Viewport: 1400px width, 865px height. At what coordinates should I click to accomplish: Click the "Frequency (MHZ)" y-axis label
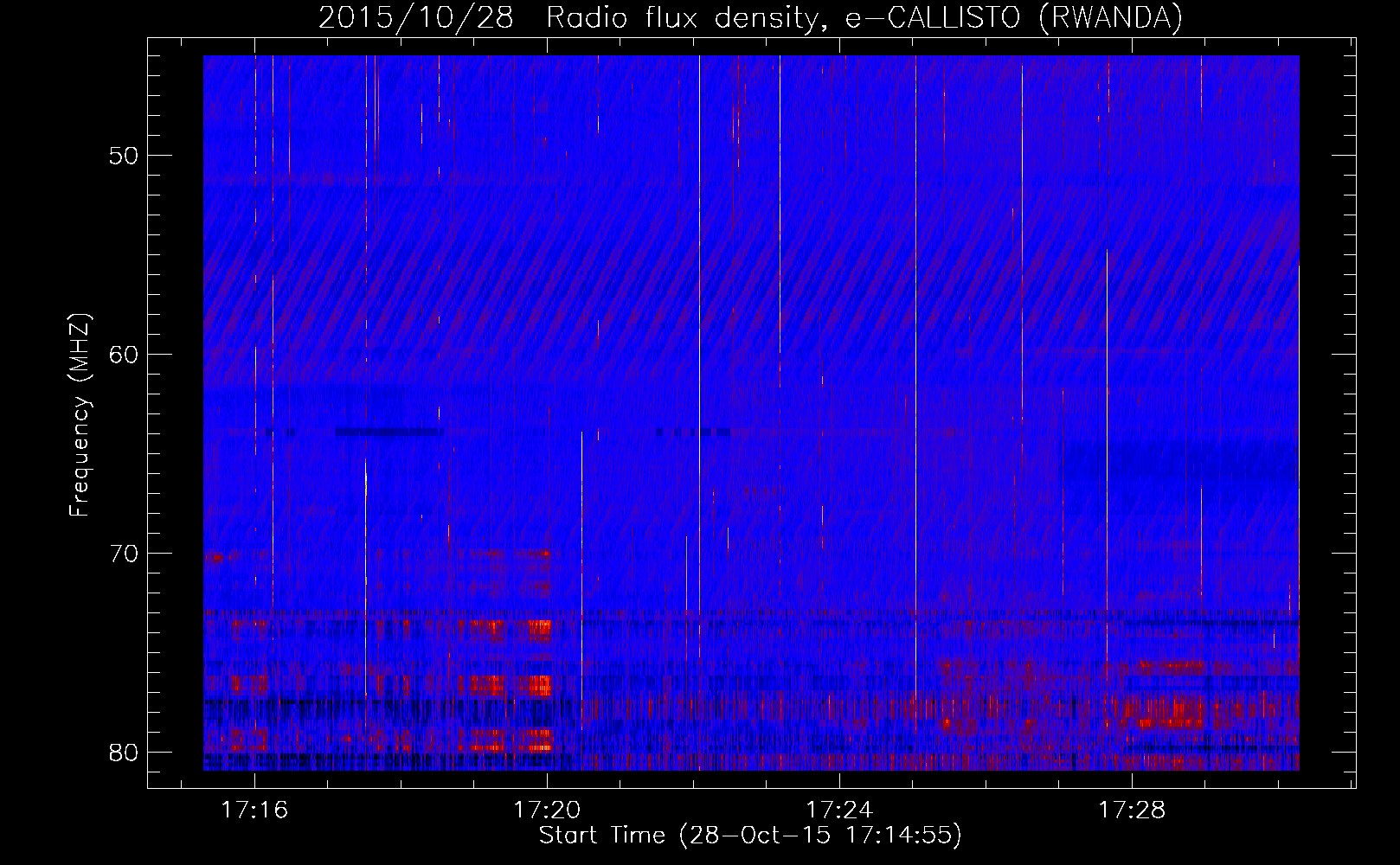click(80, 415)
